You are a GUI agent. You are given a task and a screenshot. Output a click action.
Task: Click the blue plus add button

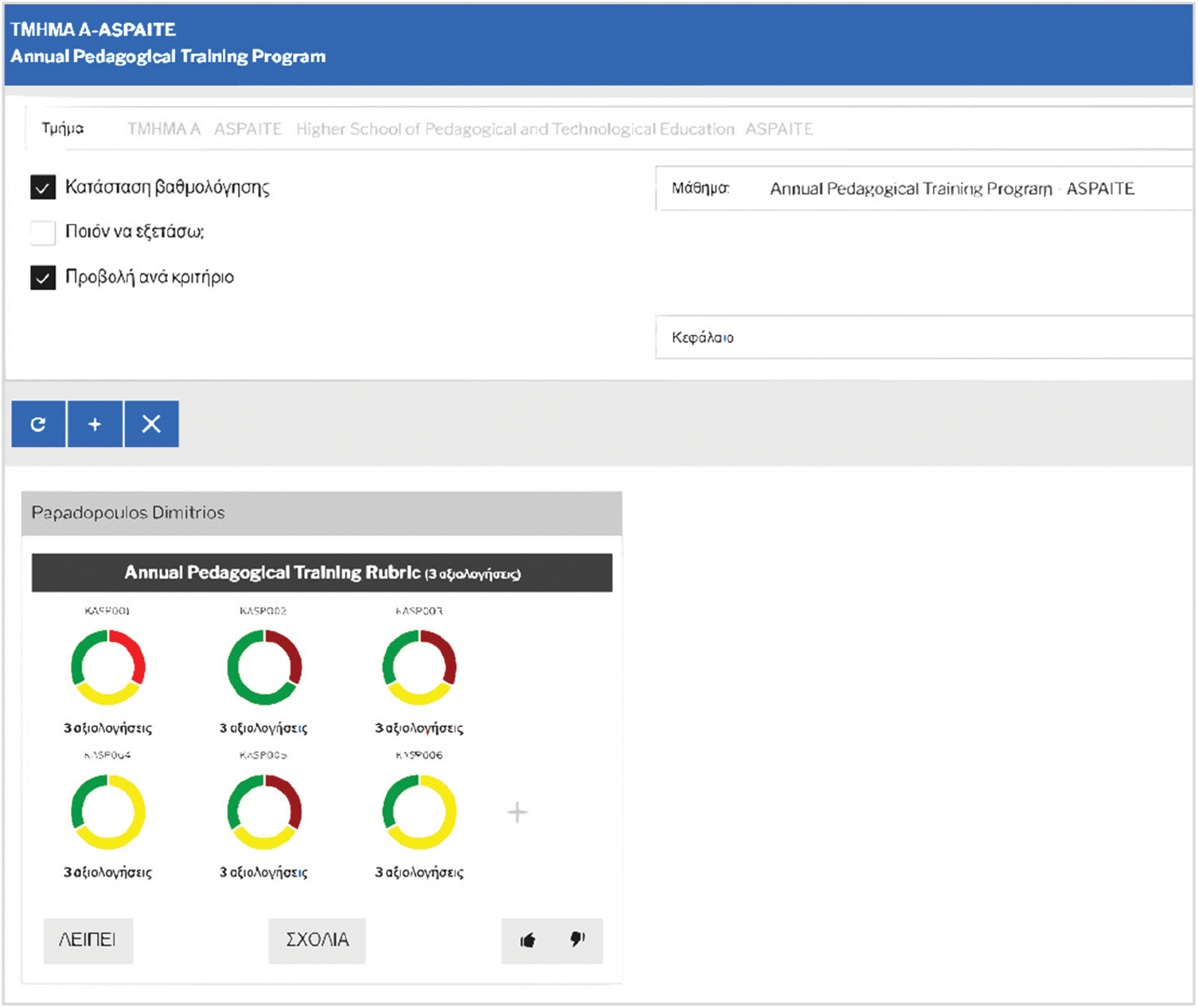point(95,424)
